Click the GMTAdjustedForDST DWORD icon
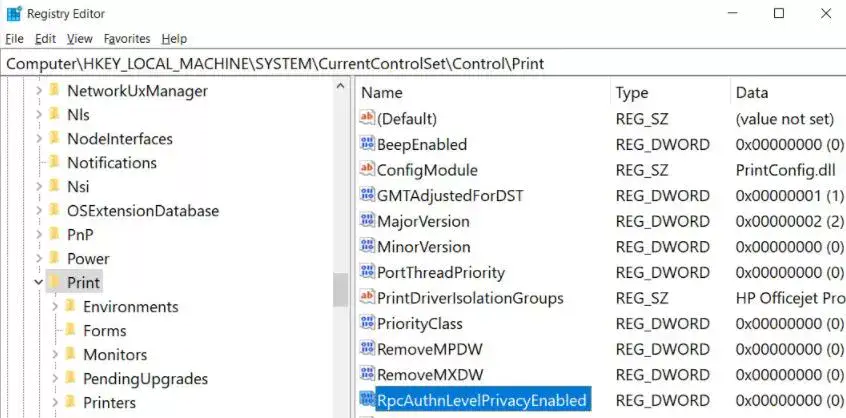This screenshot has height=418, width=846. (367, 195)
